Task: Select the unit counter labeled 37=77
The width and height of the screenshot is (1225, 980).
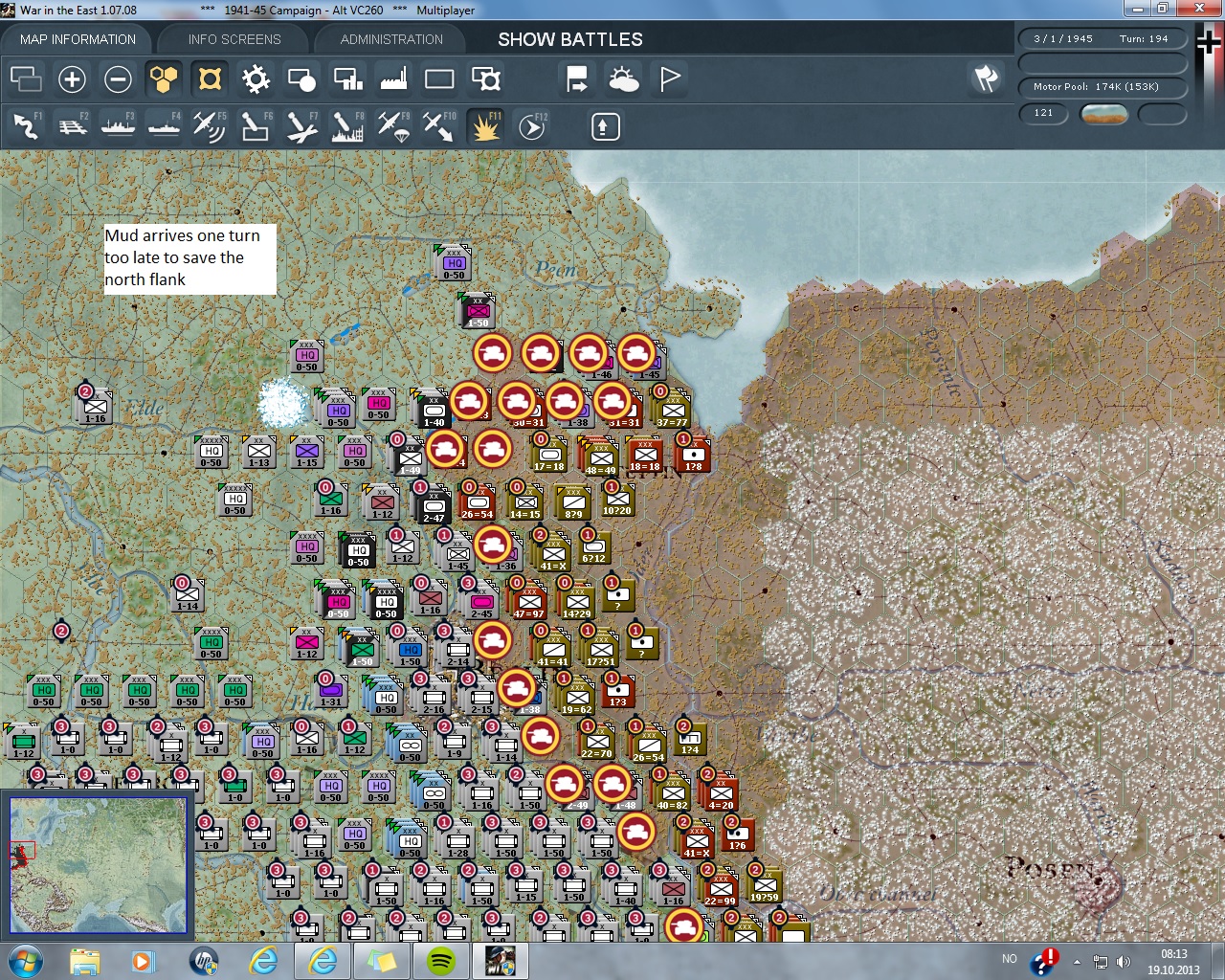Action: 673,409
